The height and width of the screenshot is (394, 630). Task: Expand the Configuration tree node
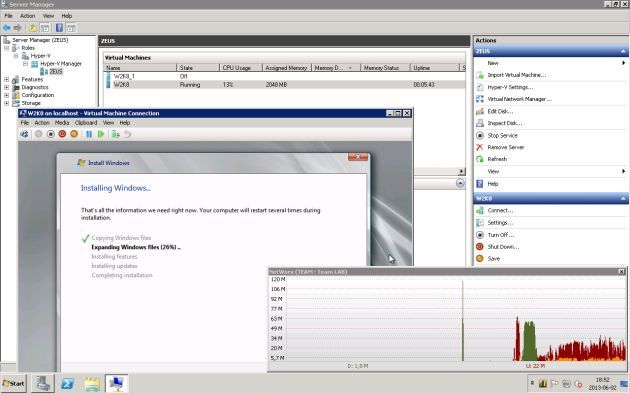[x=6, y=95]
